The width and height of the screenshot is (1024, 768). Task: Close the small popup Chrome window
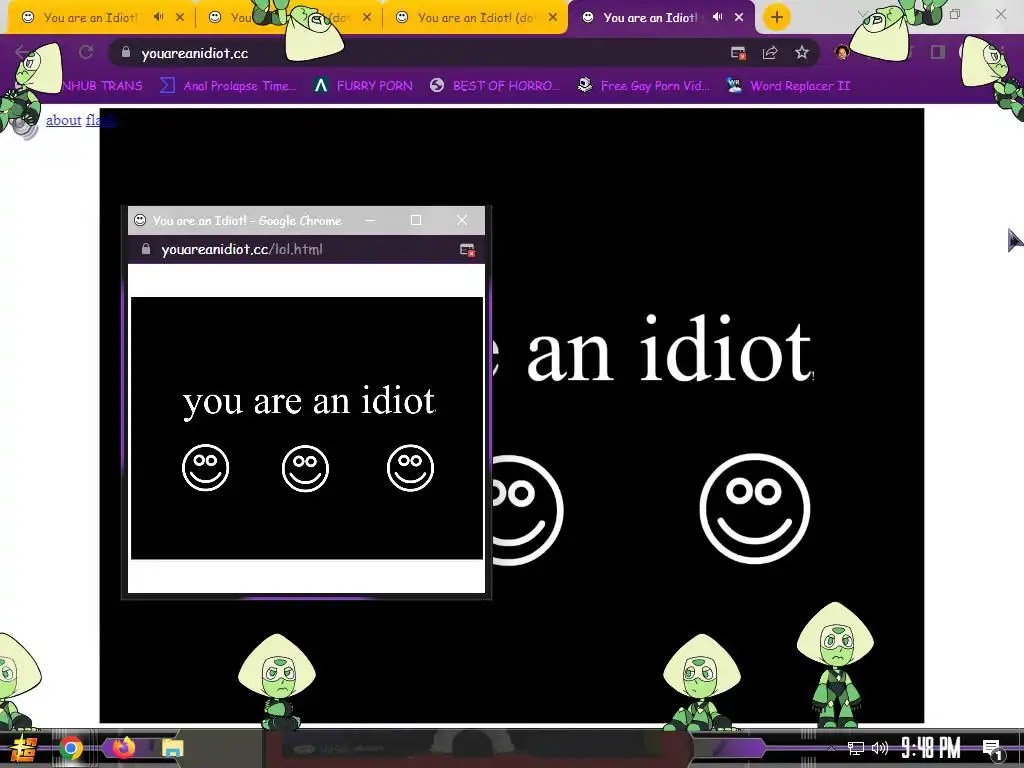[462, 220]
